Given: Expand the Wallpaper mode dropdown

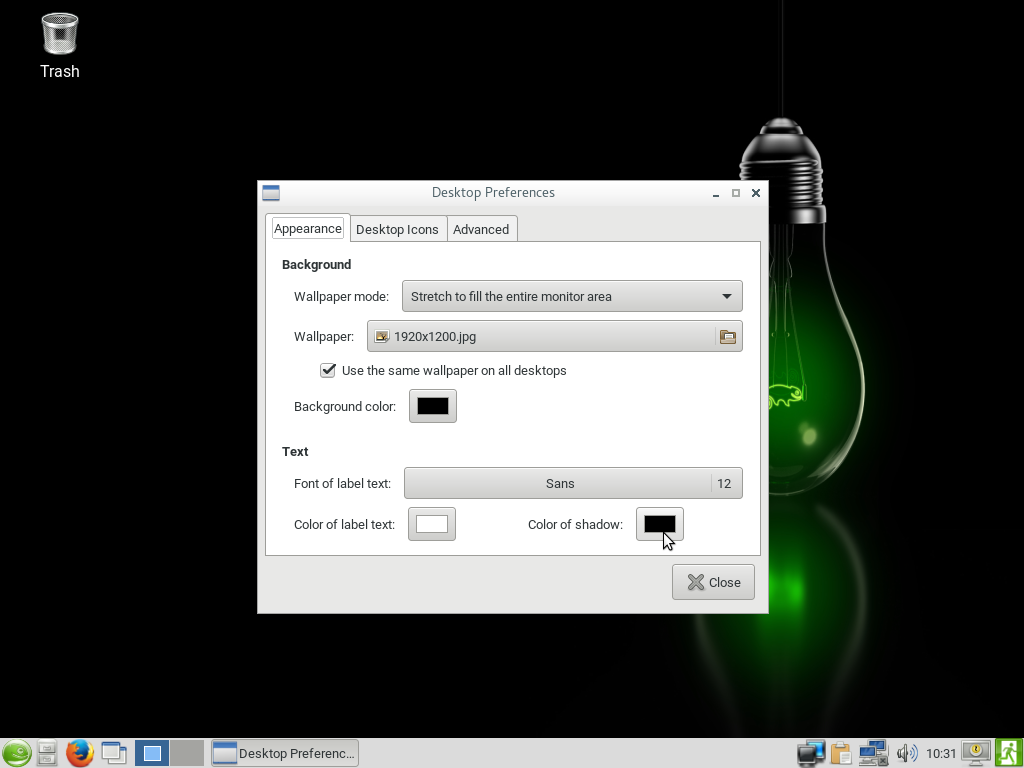Looking at the screenshot, I should point(572,296).
